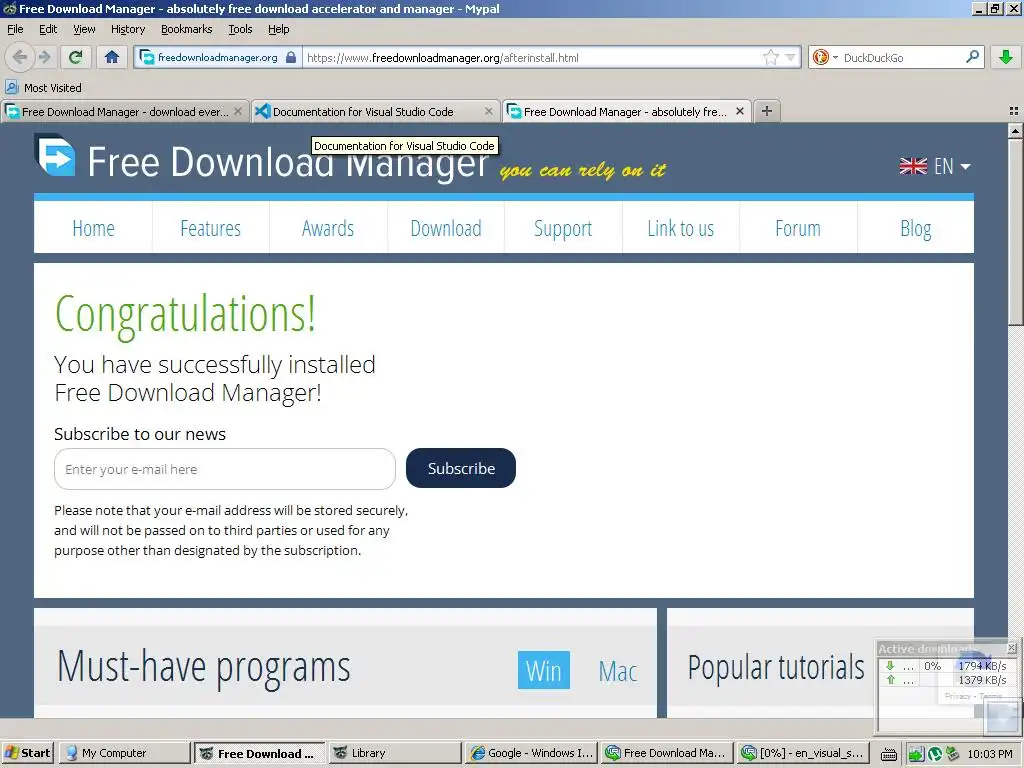The height and width of the screenshot is (768, 1024).
Task: Go forward with the browser forward arrow
Action: [x=44, y=57]
